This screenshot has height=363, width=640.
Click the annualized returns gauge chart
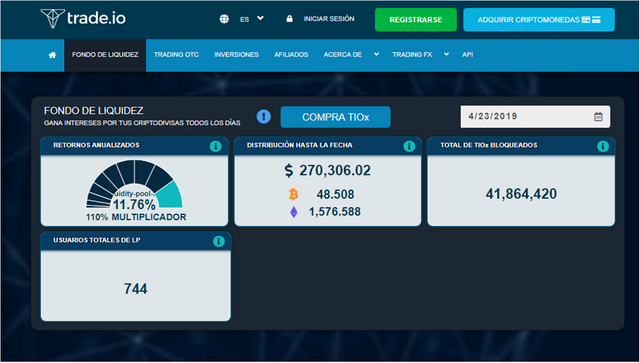(134, 184)
